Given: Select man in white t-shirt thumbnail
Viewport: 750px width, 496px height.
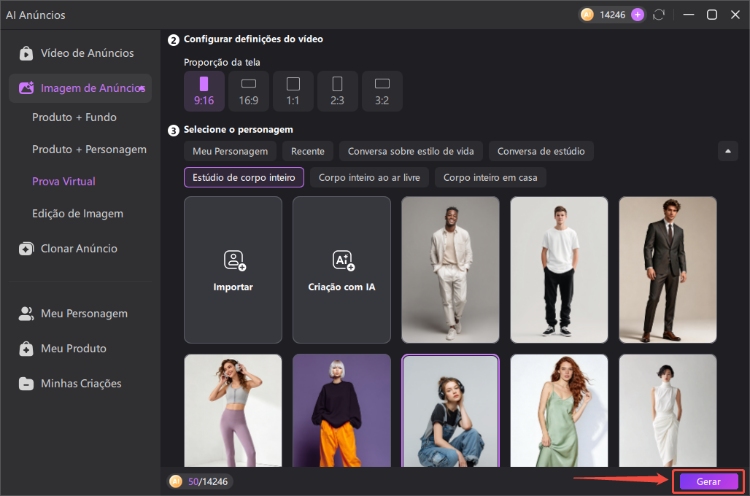Looking at the screenshot, I should tap(559, 270).
